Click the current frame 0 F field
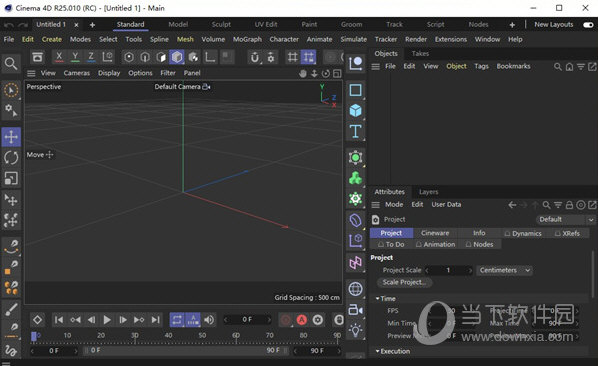 coord(247,319)
